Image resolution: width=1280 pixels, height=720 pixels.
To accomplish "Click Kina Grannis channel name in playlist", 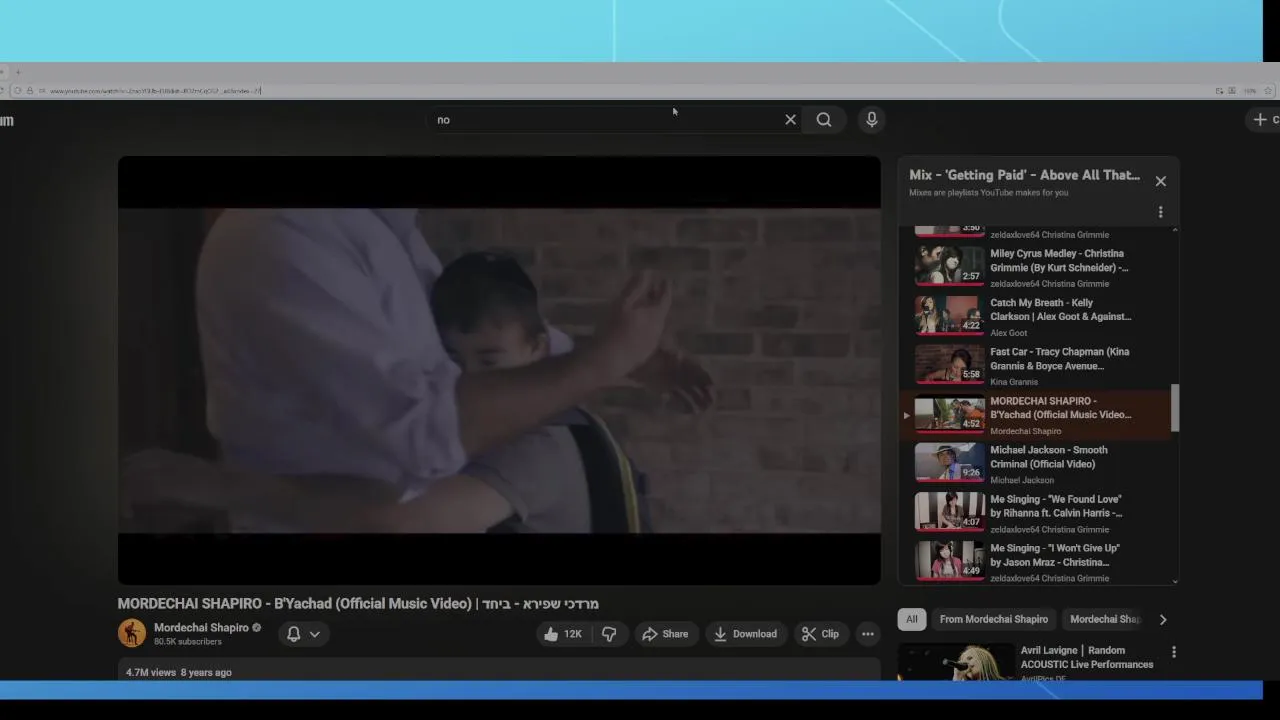I will 1014,382.
